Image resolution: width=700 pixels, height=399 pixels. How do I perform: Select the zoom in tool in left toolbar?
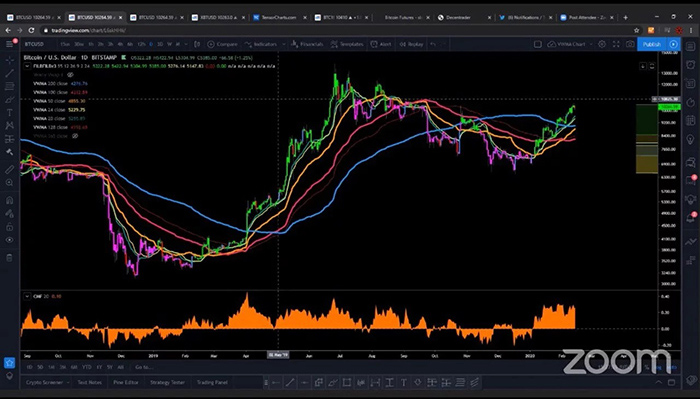pos(9,183)
